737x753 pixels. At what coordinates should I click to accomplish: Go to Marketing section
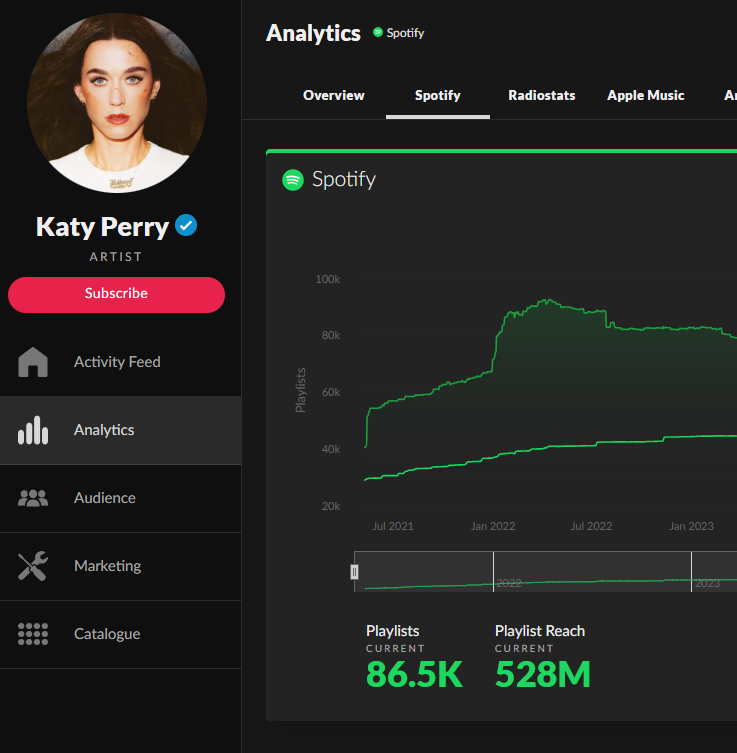click(121, 566)
